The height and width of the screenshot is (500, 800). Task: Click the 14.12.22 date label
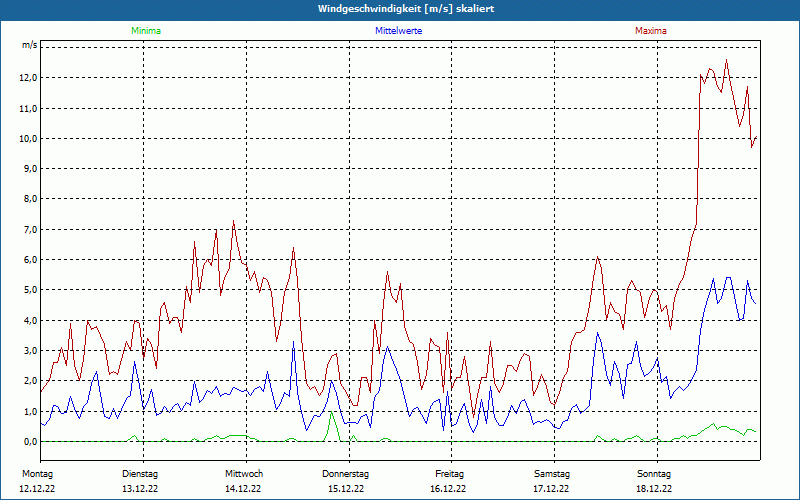[x=243, y=489]
